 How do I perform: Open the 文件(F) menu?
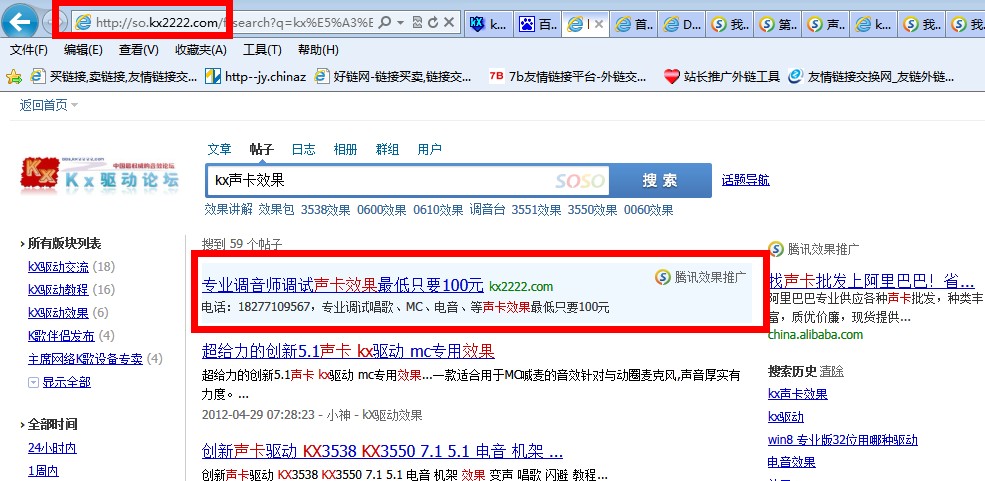click(29, 50)
